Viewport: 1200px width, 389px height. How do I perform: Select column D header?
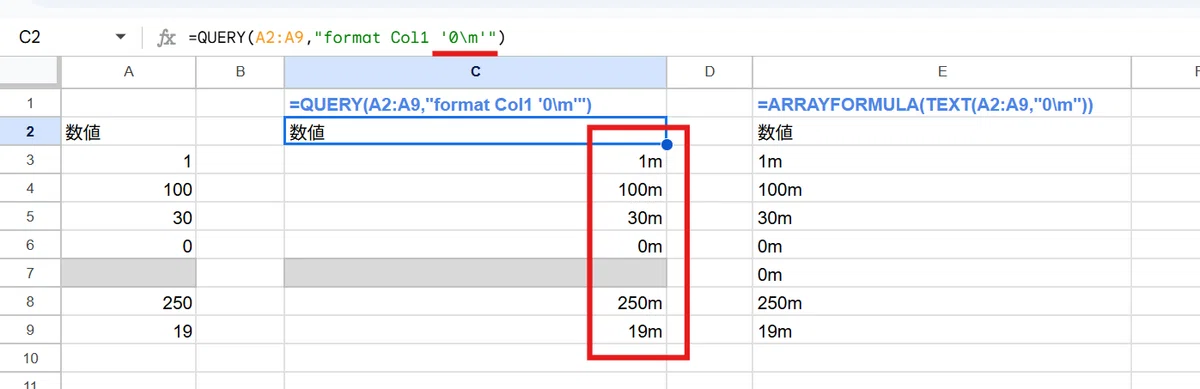point(710,72)
